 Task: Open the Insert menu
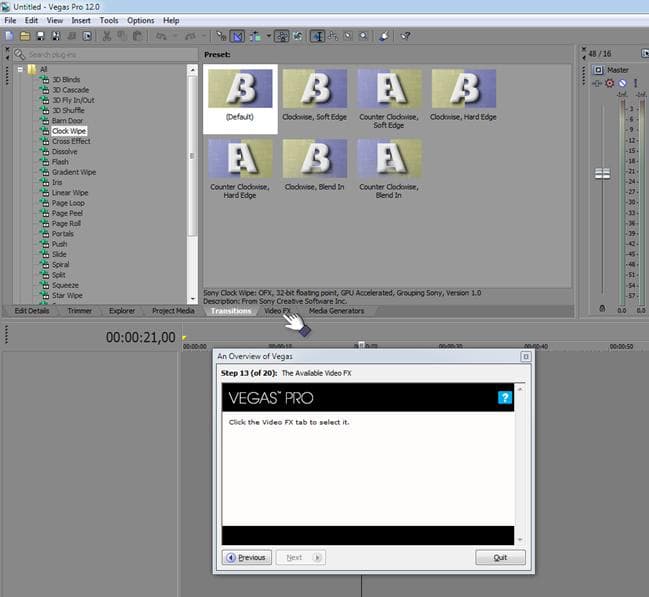(81, 20)
